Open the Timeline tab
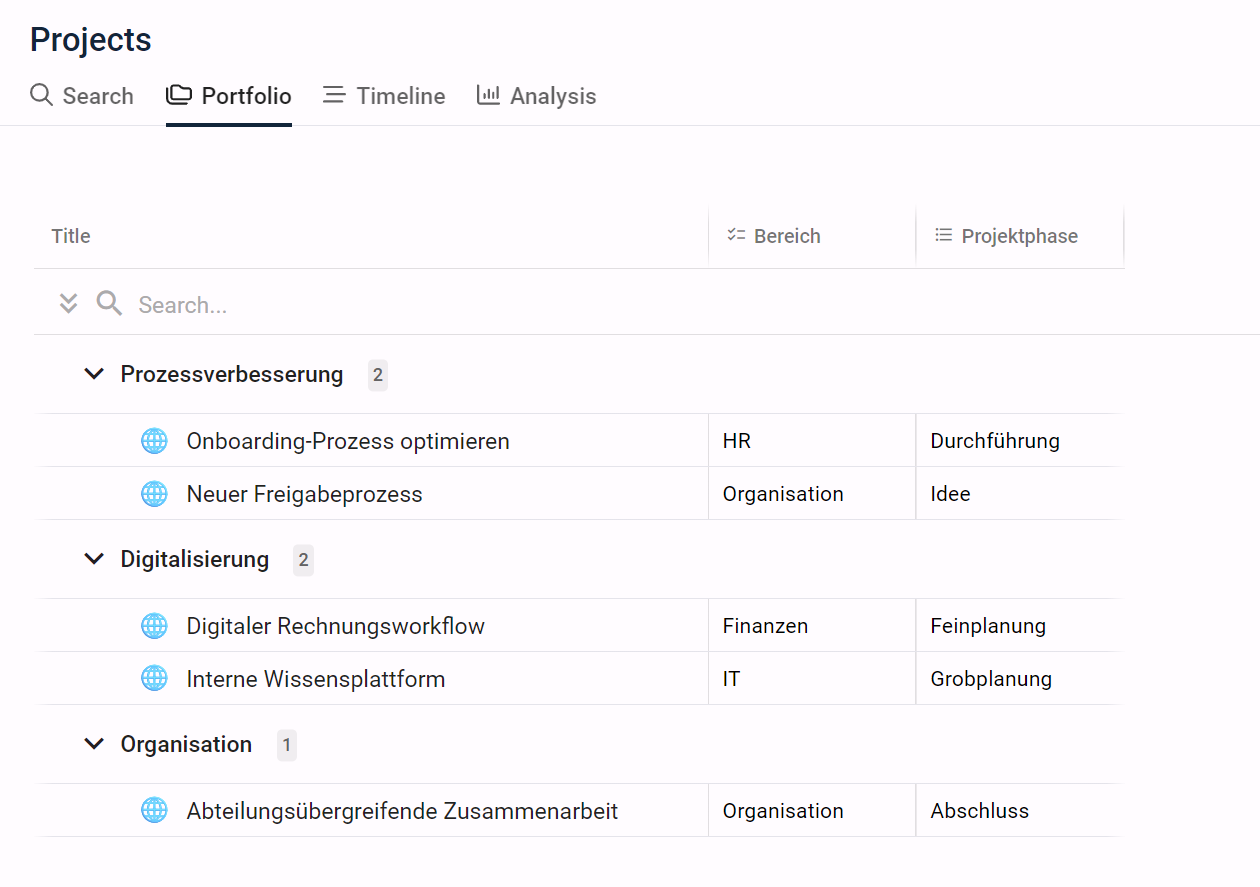The width and height of the screenshot is (1260, 887). 384,96
